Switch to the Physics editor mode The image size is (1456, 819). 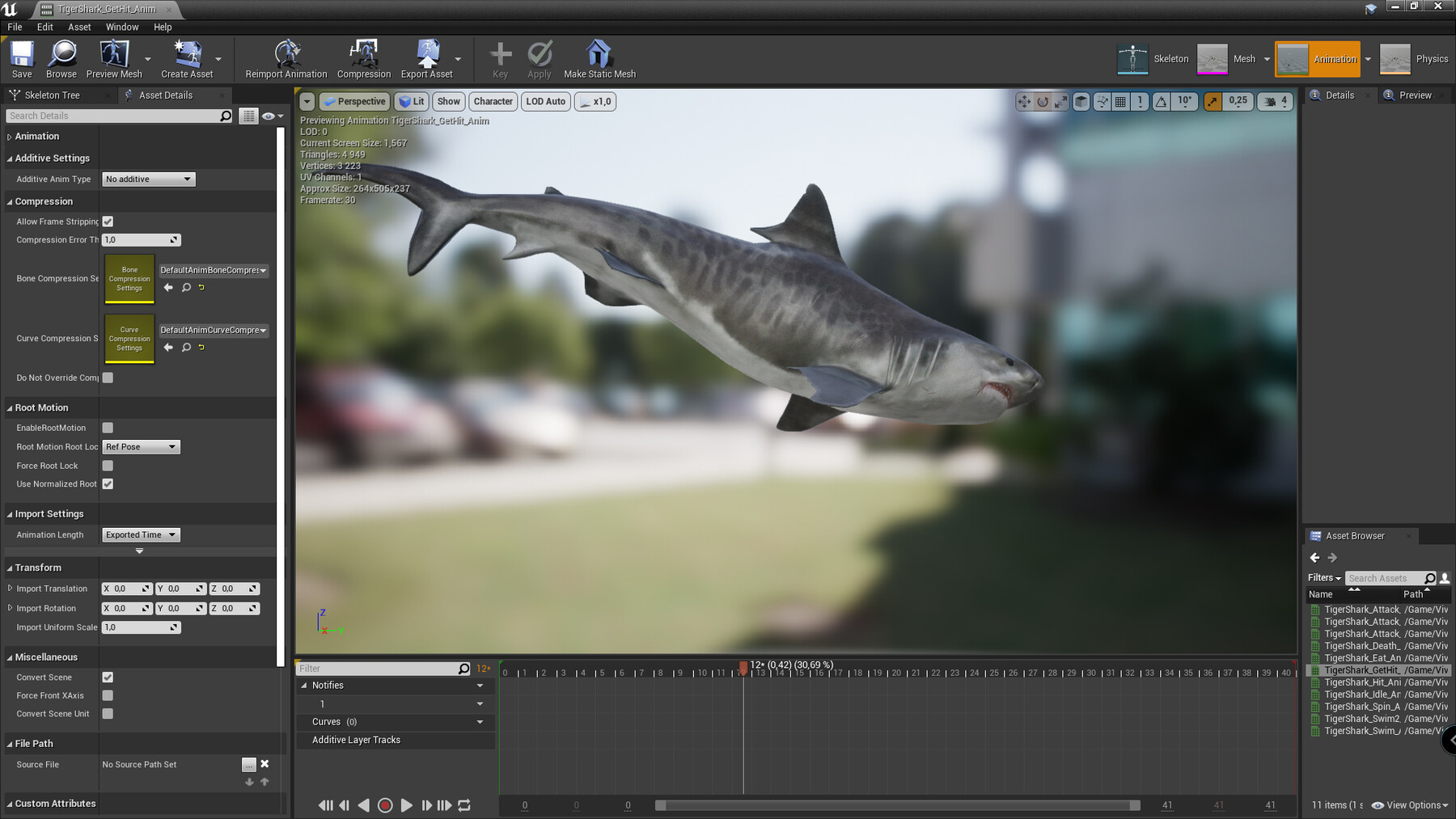tap(1395, 58)
